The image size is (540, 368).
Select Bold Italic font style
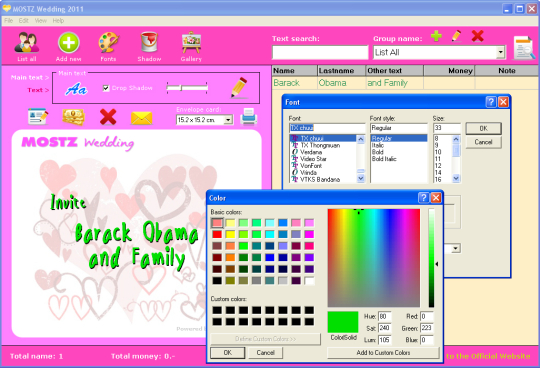tap(384, 159)
